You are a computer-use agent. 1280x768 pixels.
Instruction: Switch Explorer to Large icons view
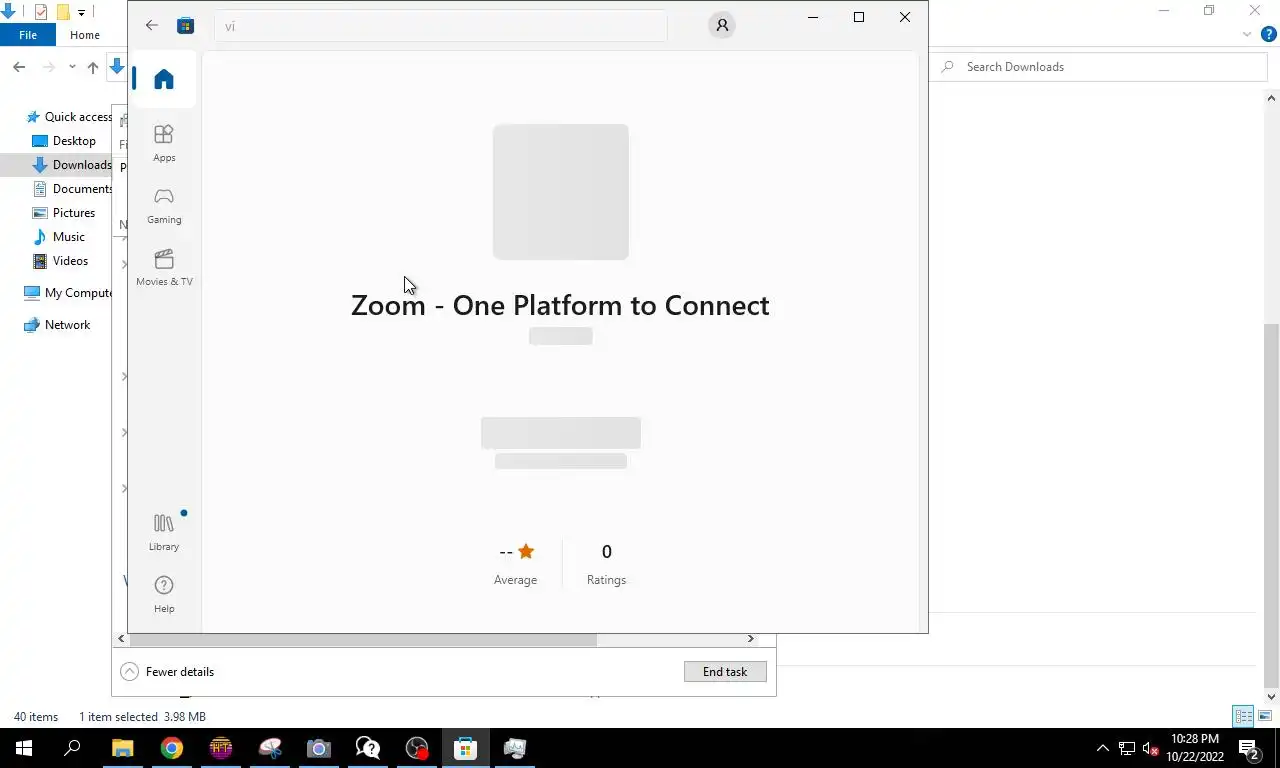pyautogui.click(x=1265, y=716)
